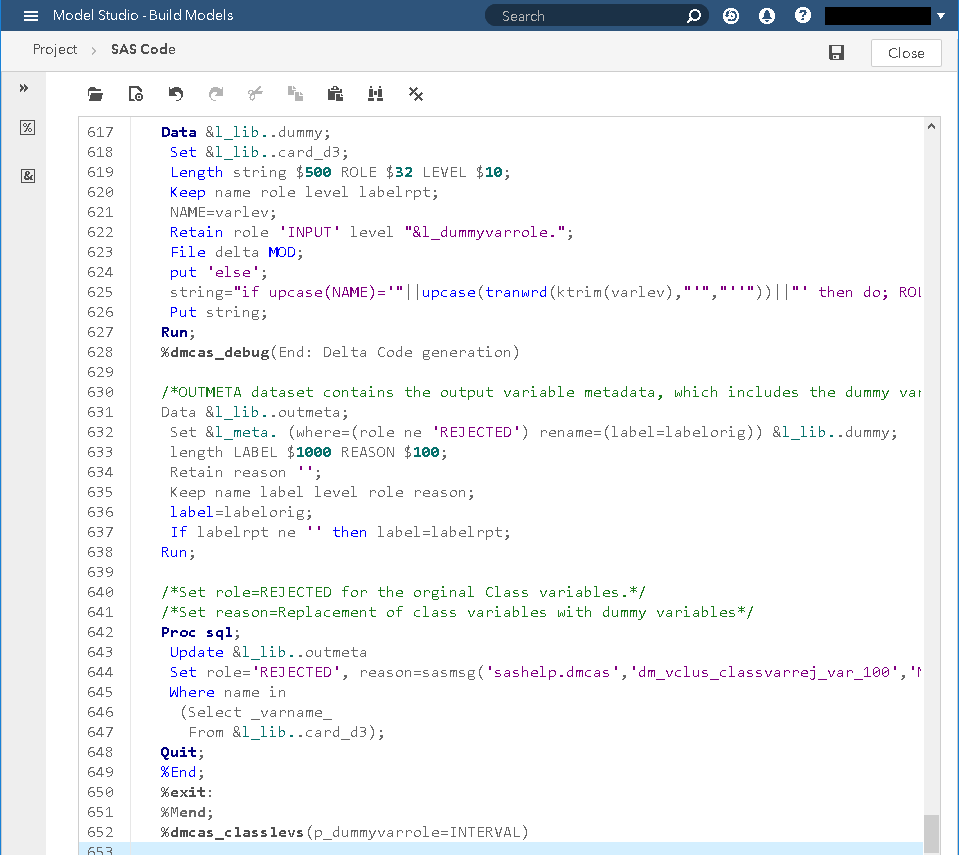Screen dimensions: 959x855
Task: Open the user account dropdown
Action: [941, 15]
